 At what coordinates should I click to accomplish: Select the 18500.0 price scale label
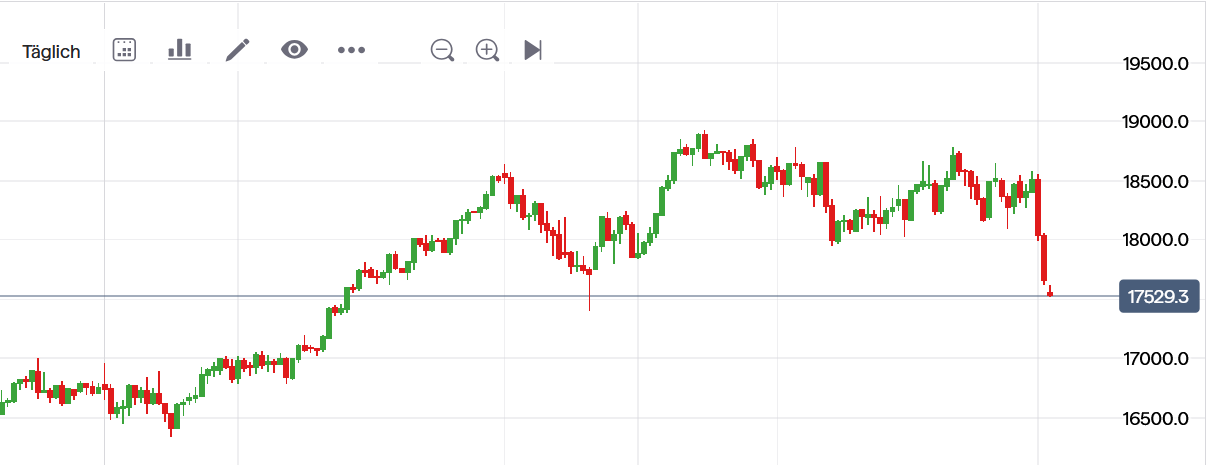[x=1155, y=181]
